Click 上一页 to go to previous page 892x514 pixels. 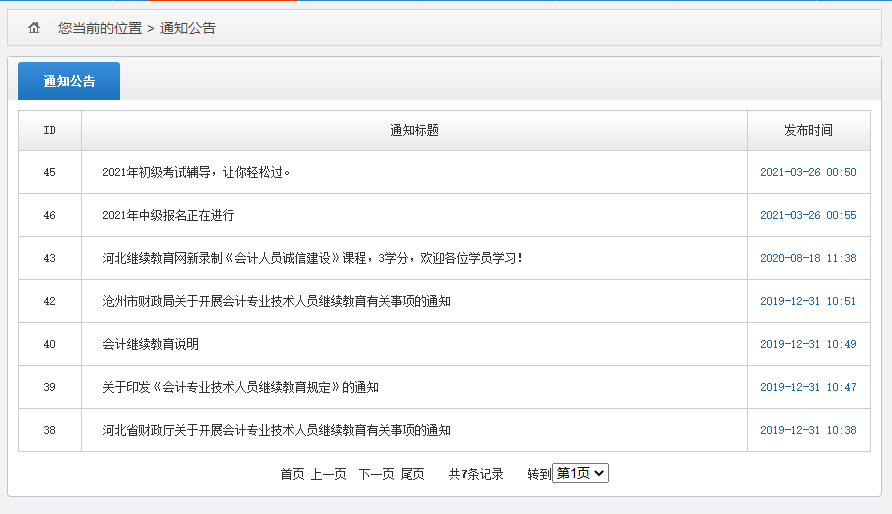(328, 474)
